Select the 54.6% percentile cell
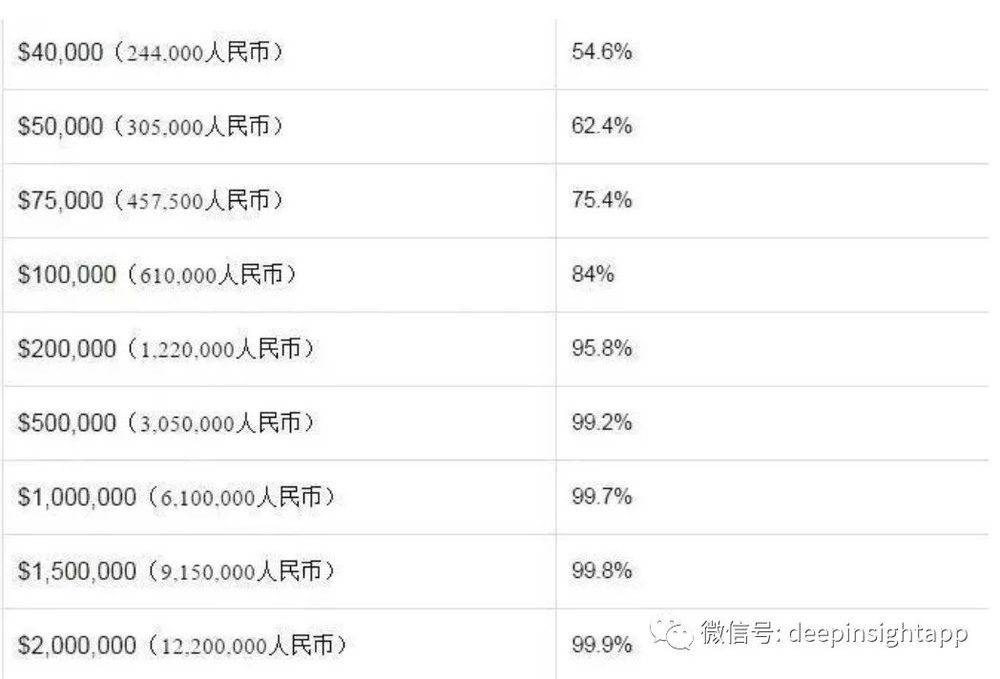Viewport: 1000px width, 679px height. click(x=601, y=52)
